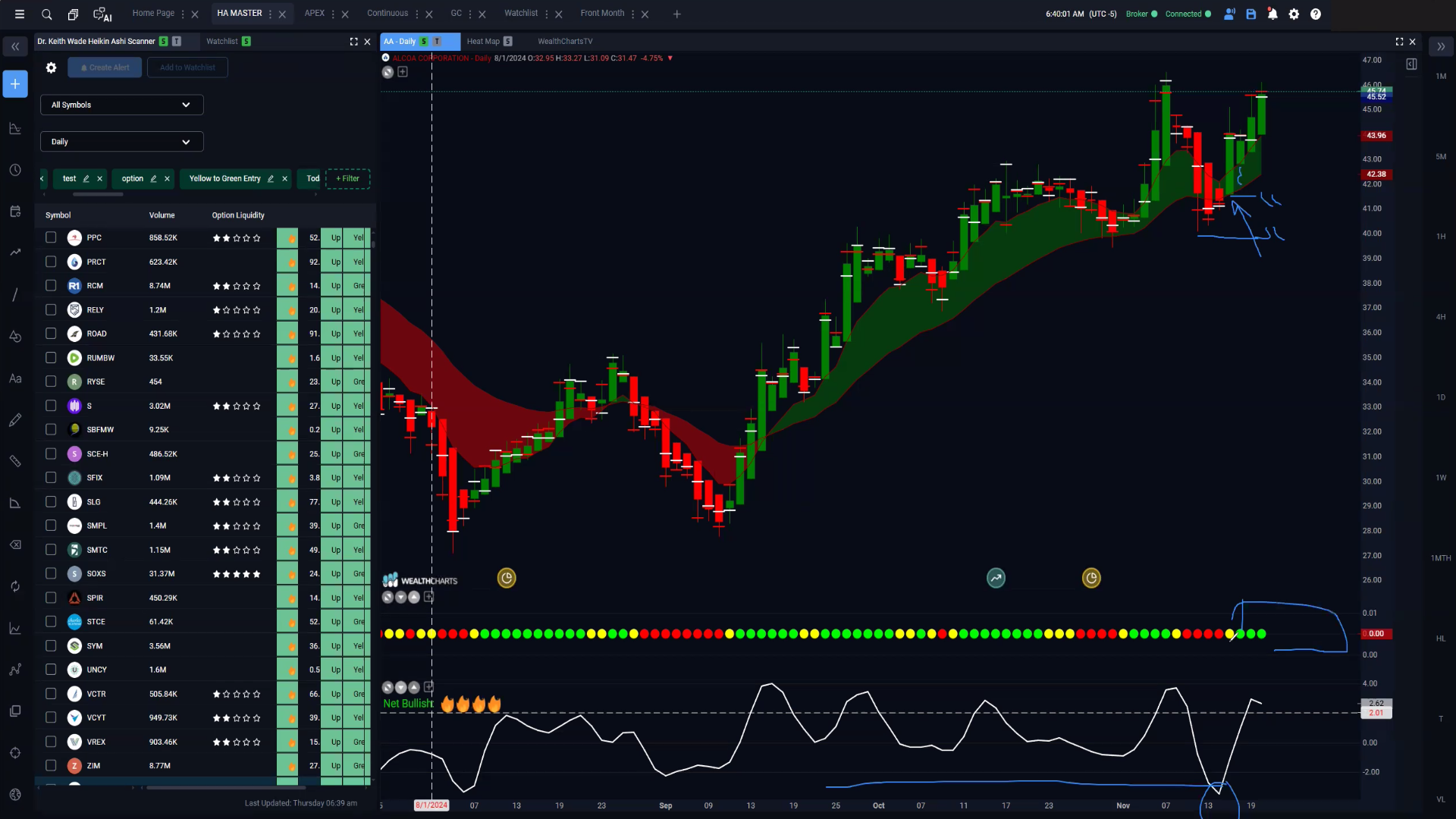1456x819 pixels.
Task: Click the red 43.96 price level tag
Action: (1376, 136)
